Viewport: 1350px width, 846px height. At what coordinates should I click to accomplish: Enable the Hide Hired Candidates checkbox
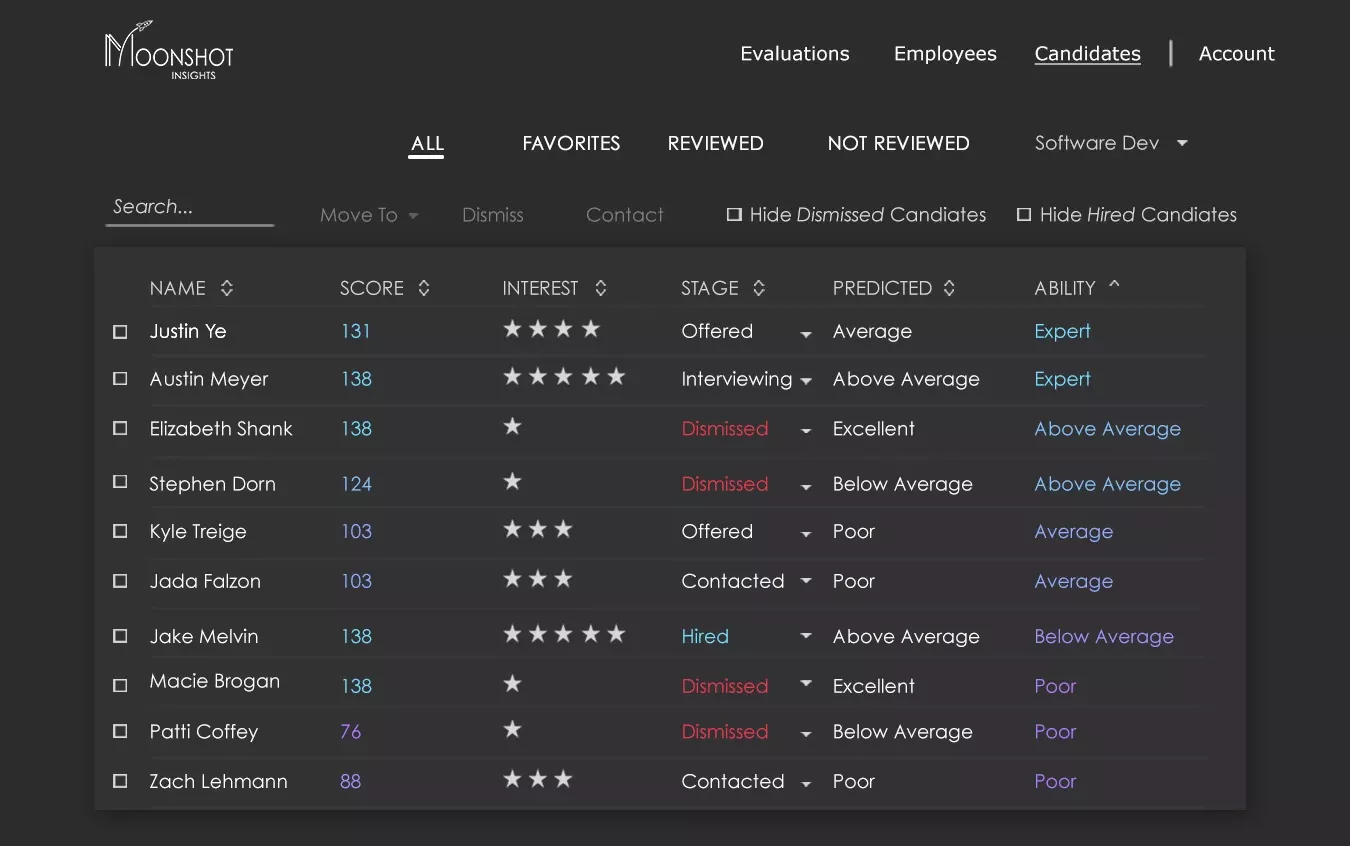pyautogui.click(x=1024, y=215)
